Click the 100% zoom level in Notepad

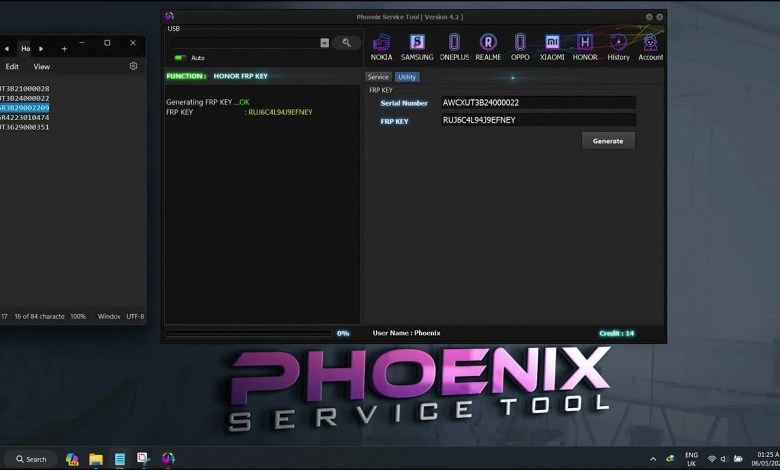(x=78, y=316)
